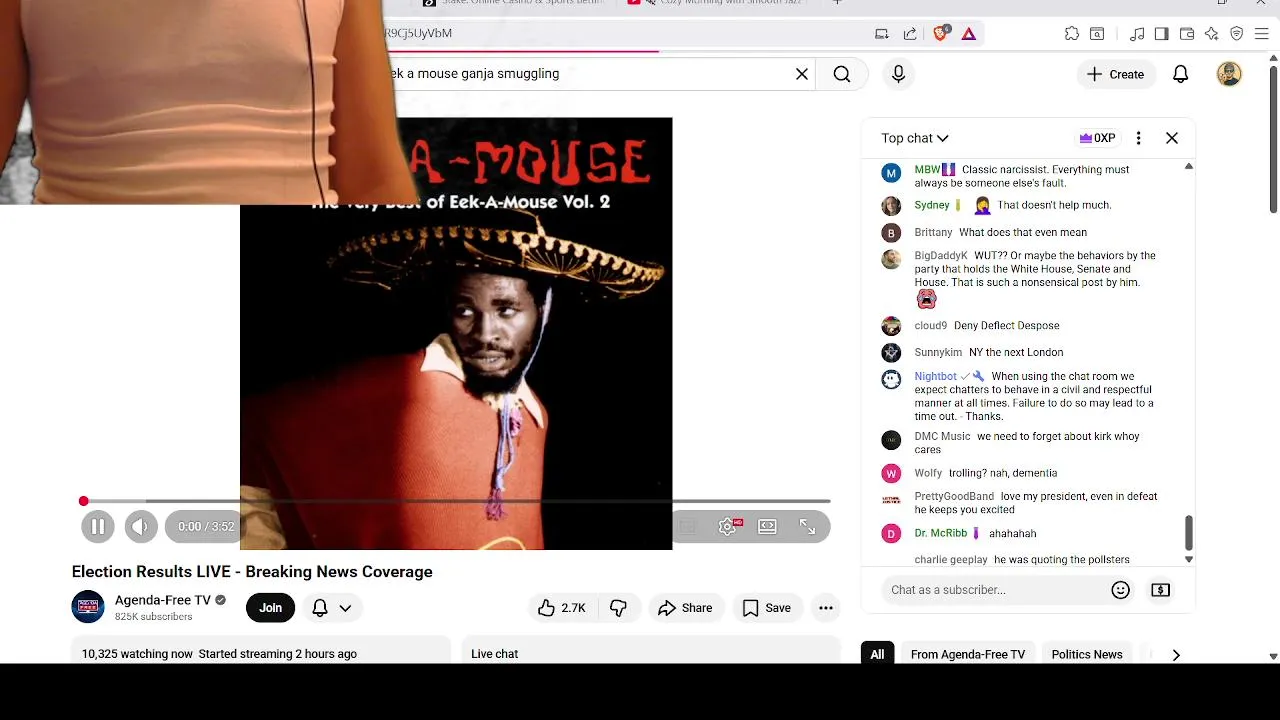Open the account avatar menu
Screen dimensions: 1280x720
[x=1229, y=74]
